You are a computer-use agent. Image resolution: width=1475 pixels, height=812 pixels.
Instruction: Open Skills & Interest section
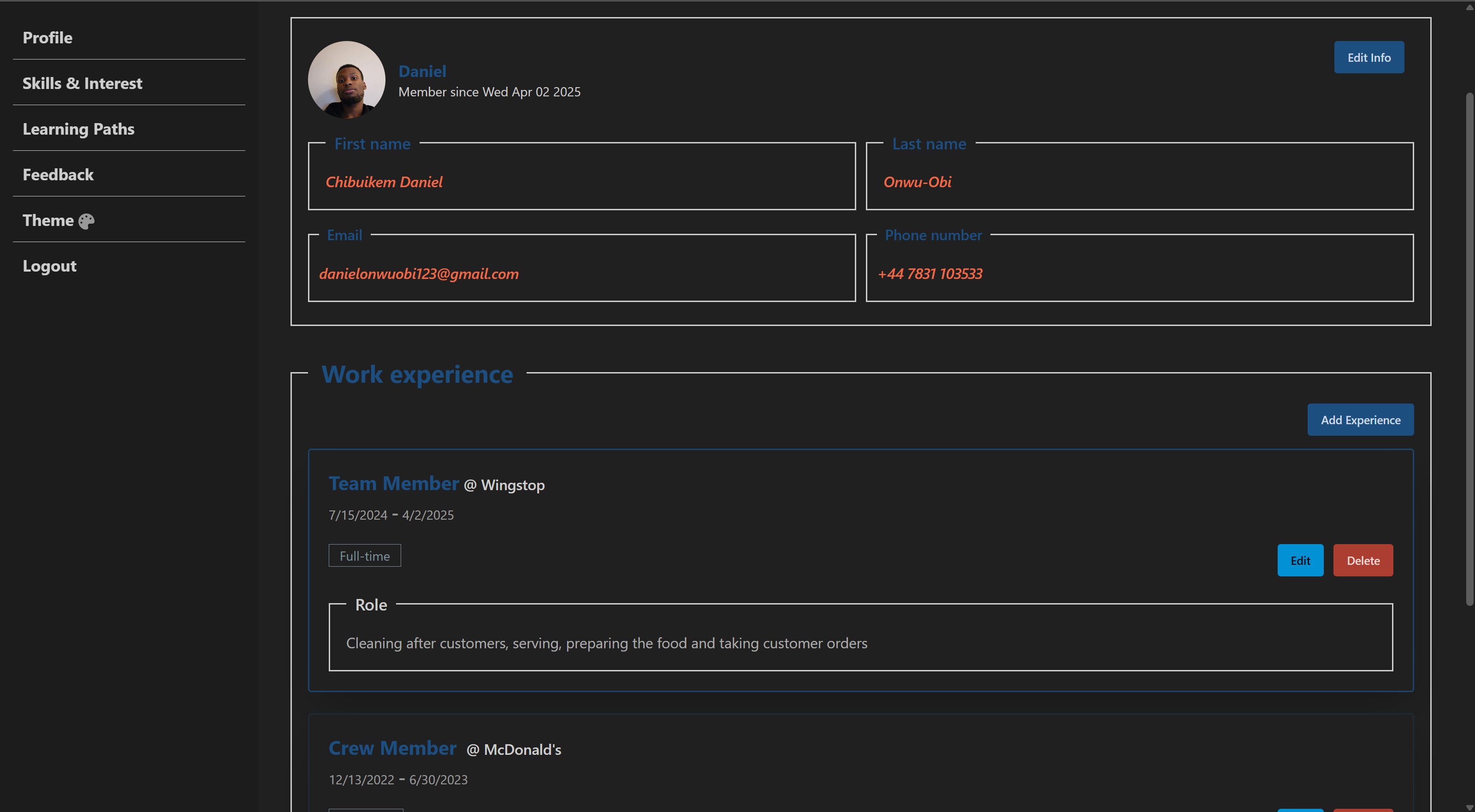click(83, 83)
